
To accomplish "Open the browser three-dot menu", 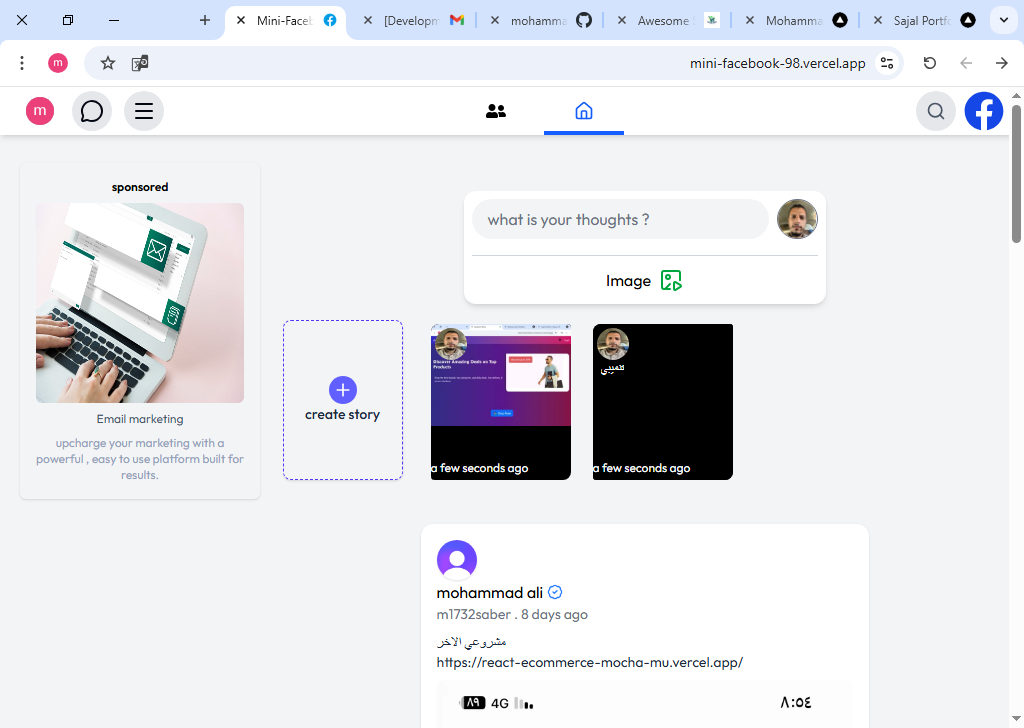I will pos(22,63).
